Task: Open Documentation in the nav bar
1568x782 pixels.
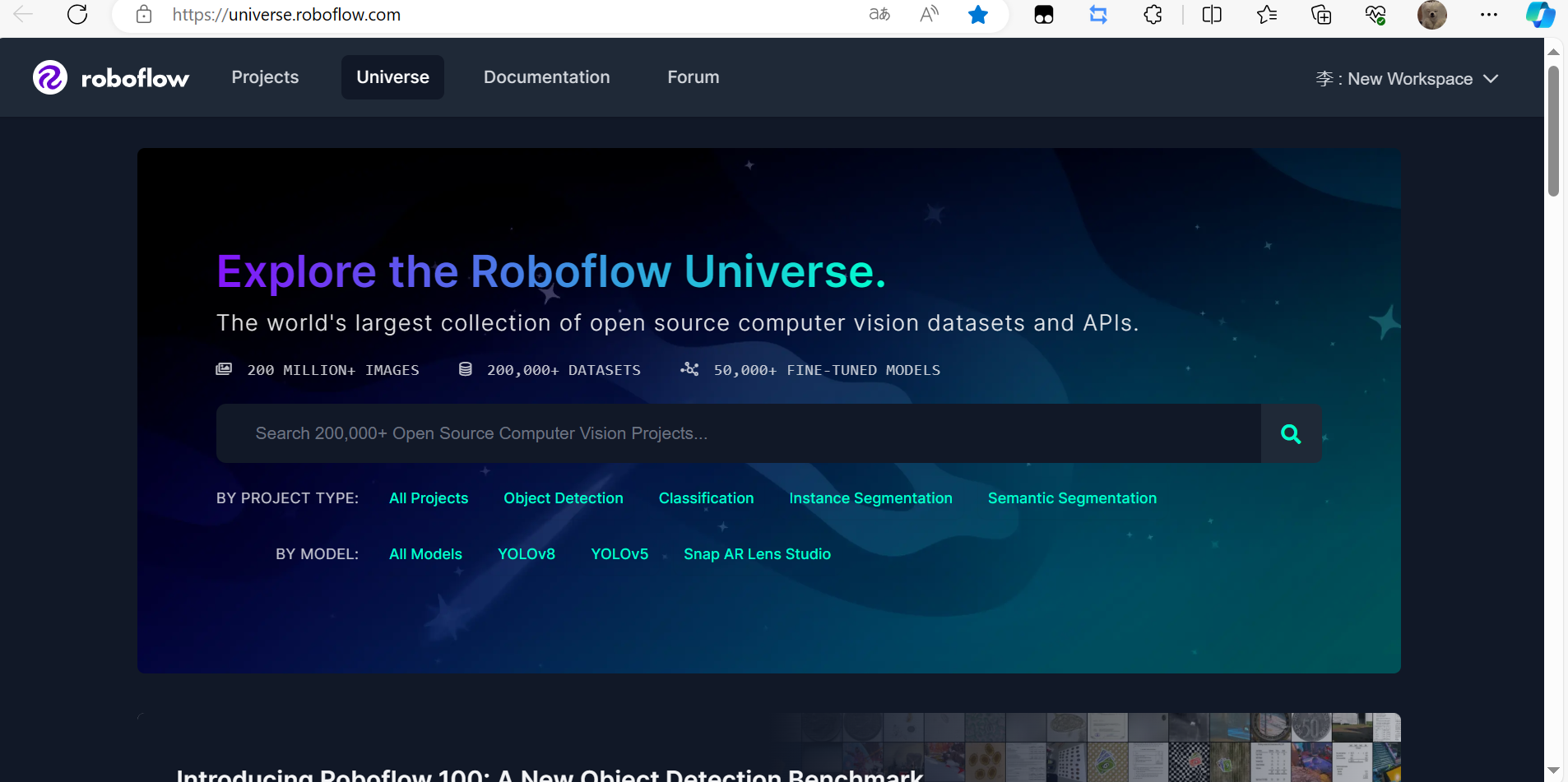Action: pyautogui.click(x=547, y=77)
